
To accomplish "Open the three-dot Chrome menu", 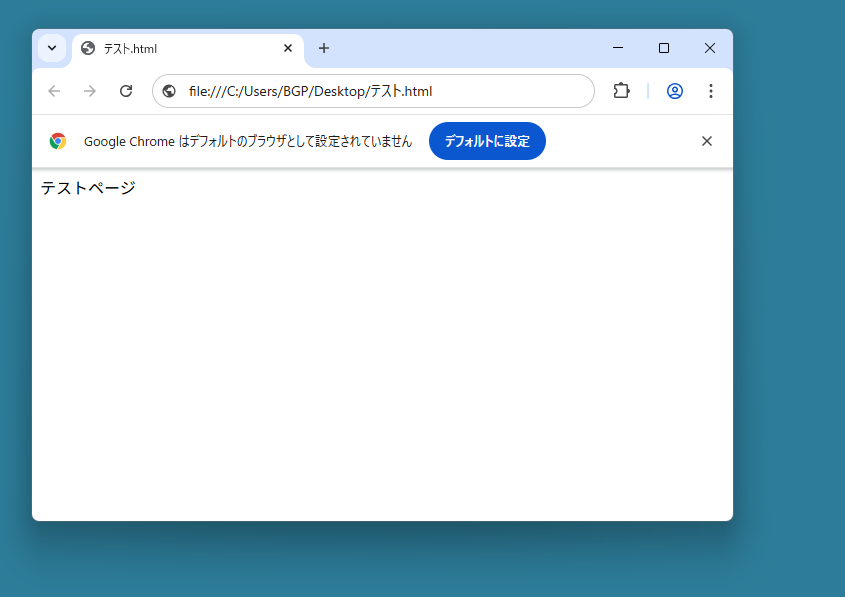I will [x=711, y=91].
